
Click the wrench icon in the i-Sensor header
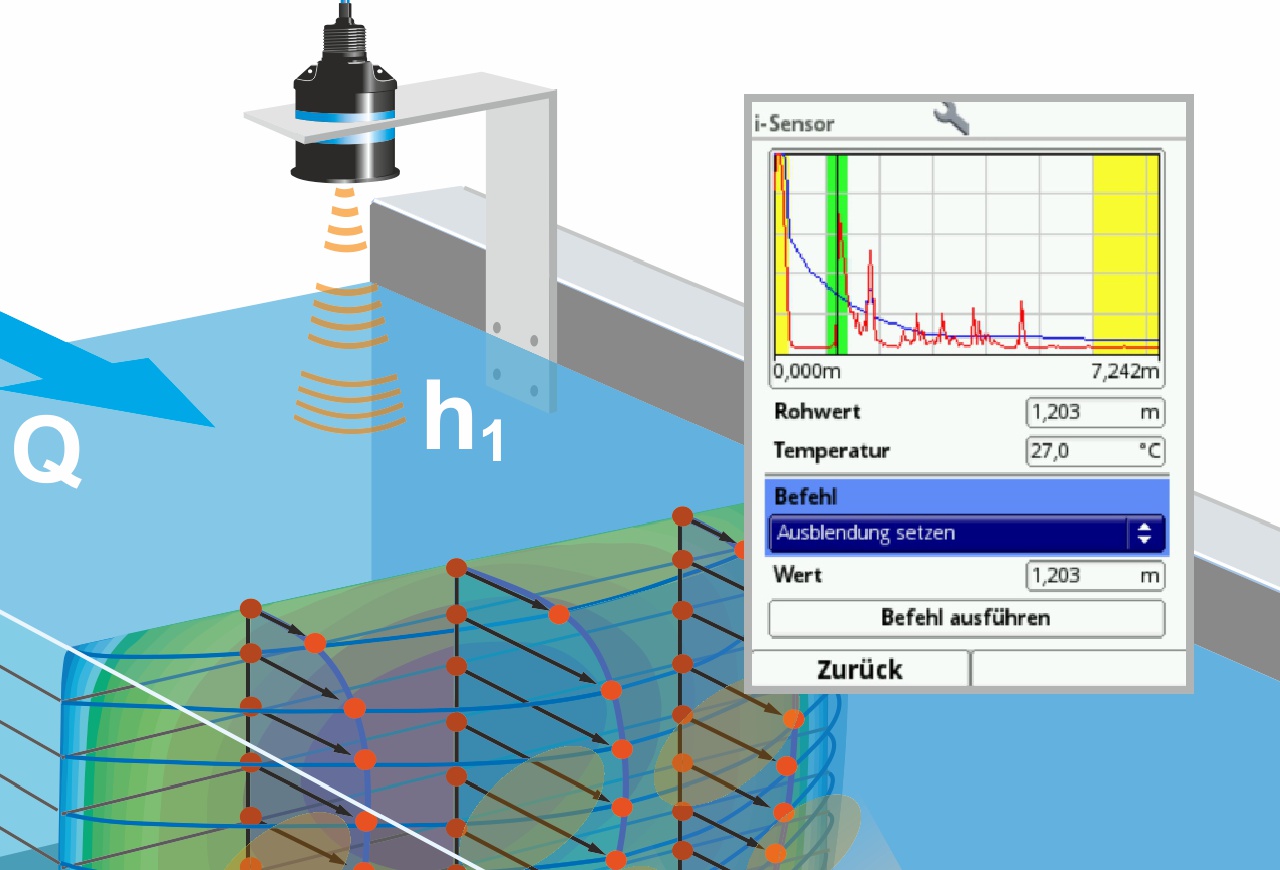(x=951, y=118)
